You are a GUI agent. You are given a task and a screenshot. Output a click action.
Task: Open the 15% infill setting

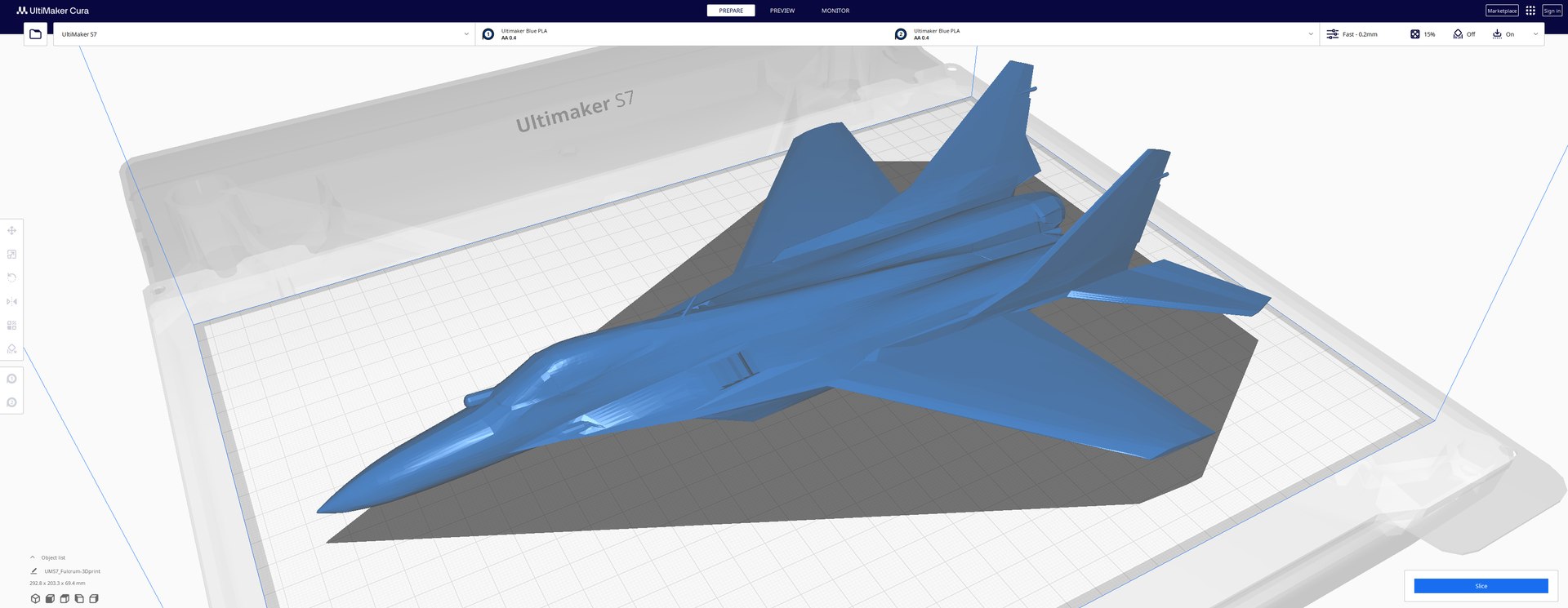(x=1423, y=34)
